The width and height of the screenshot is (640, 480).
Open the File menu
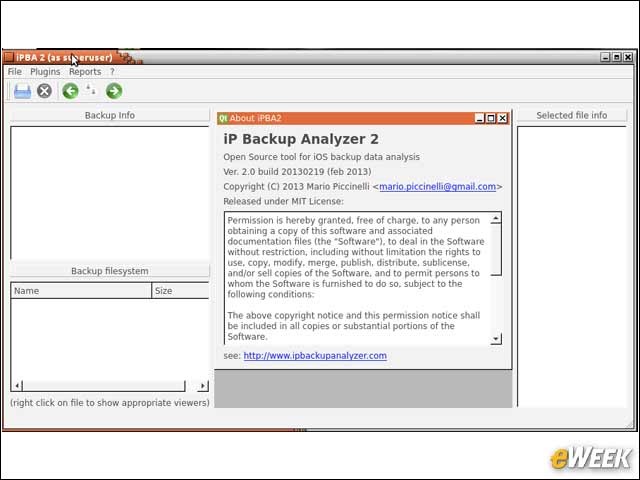[15, 72]
